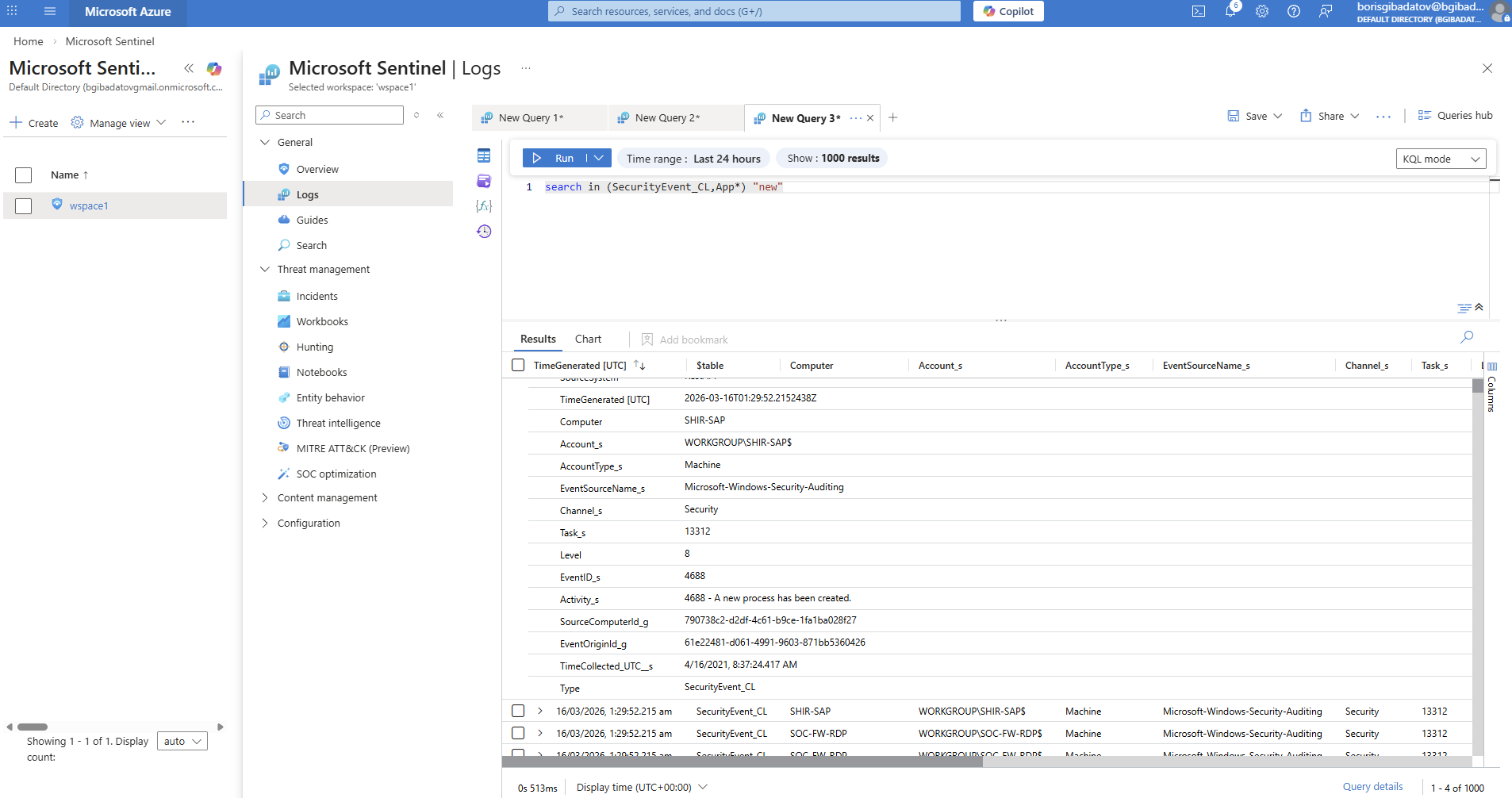Switch to the Chart results tab
This screenshot has width=1512, height=798.
[x=588, y=340]
